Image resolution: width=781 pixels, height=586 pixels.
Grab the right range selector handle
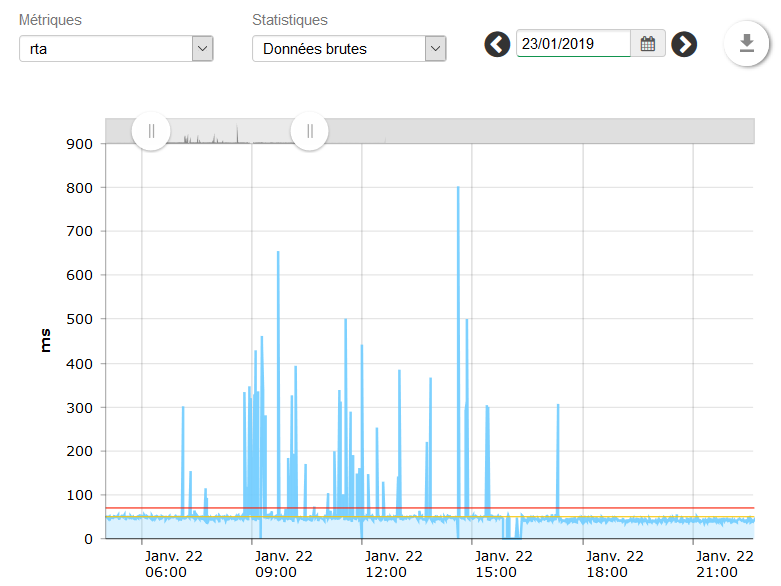pyautogui.click(x=309, y=131)
